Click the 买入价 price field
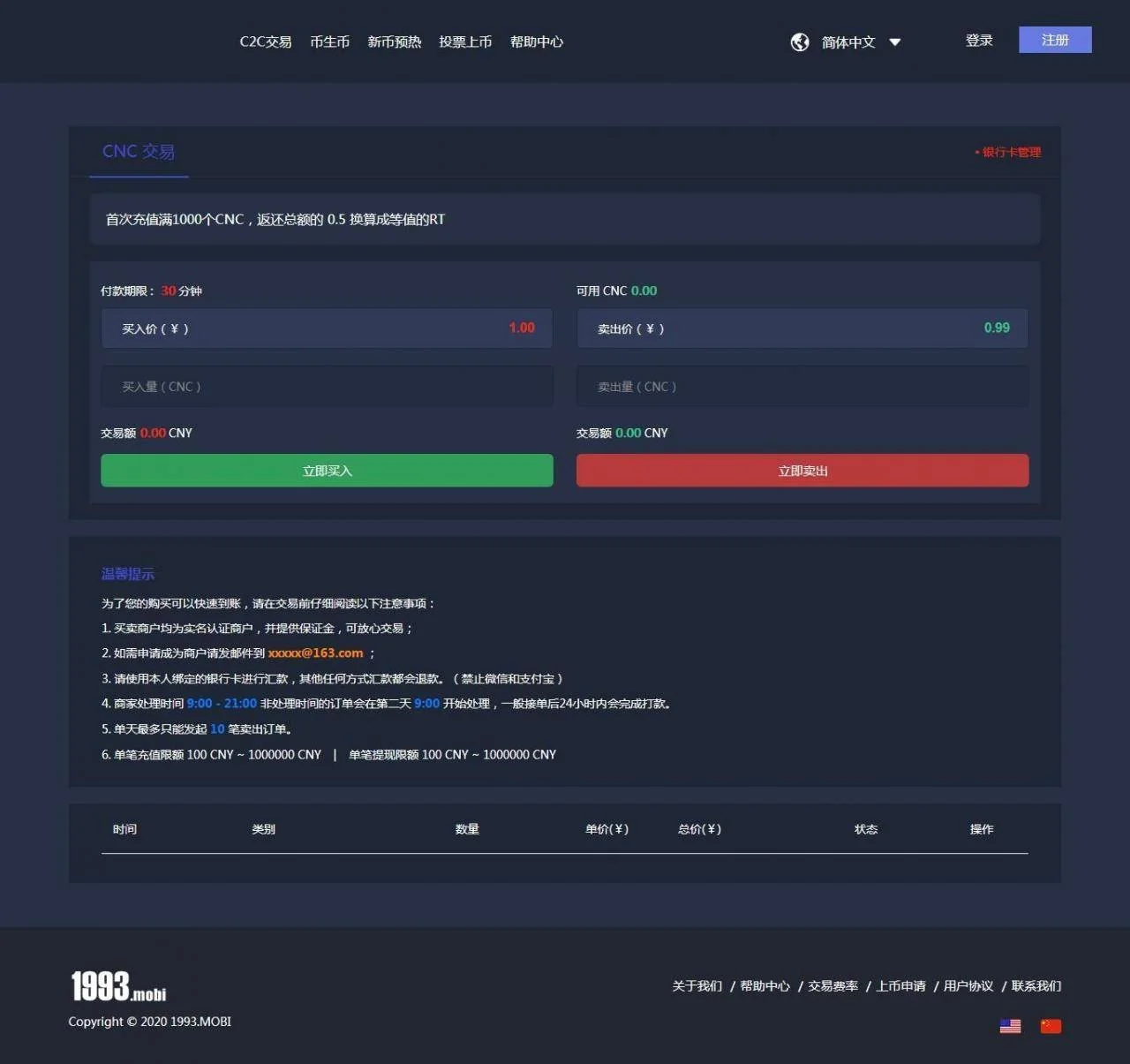 pyautogui.click(x=327, y=328)
